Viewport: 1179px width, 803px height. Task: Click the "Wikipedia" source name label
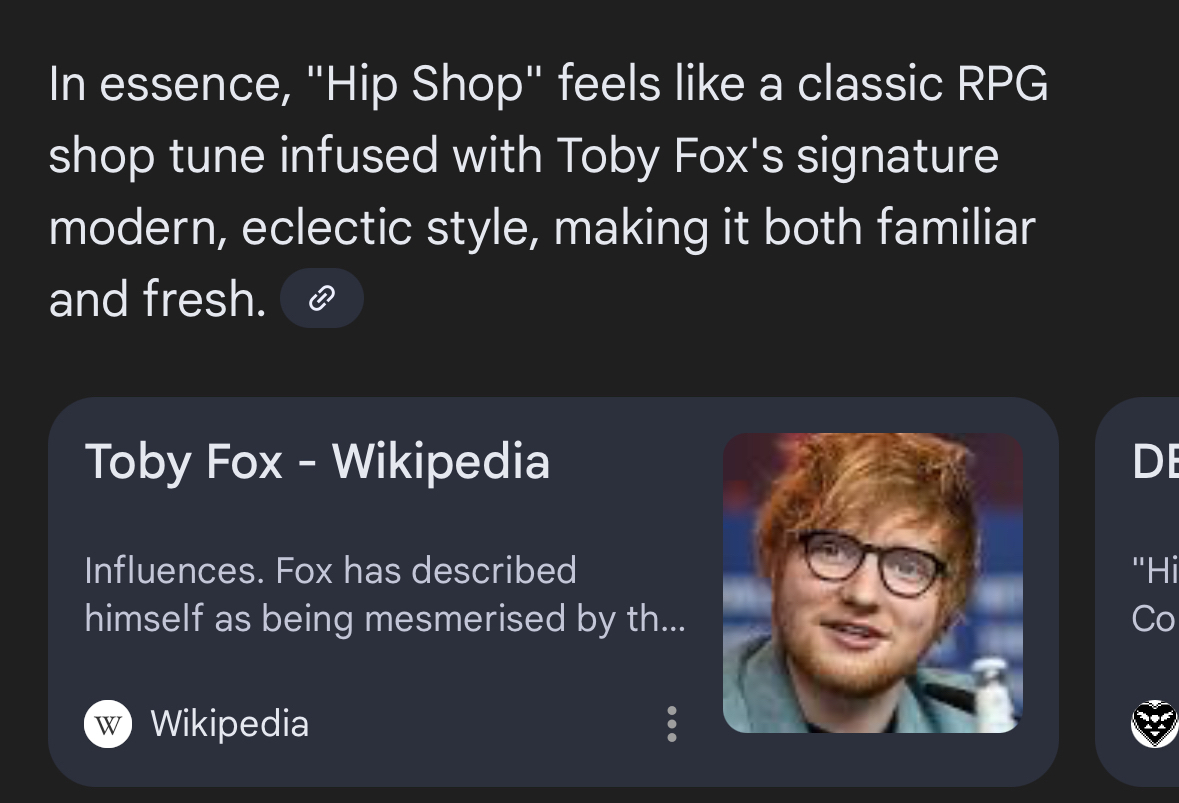229,723
